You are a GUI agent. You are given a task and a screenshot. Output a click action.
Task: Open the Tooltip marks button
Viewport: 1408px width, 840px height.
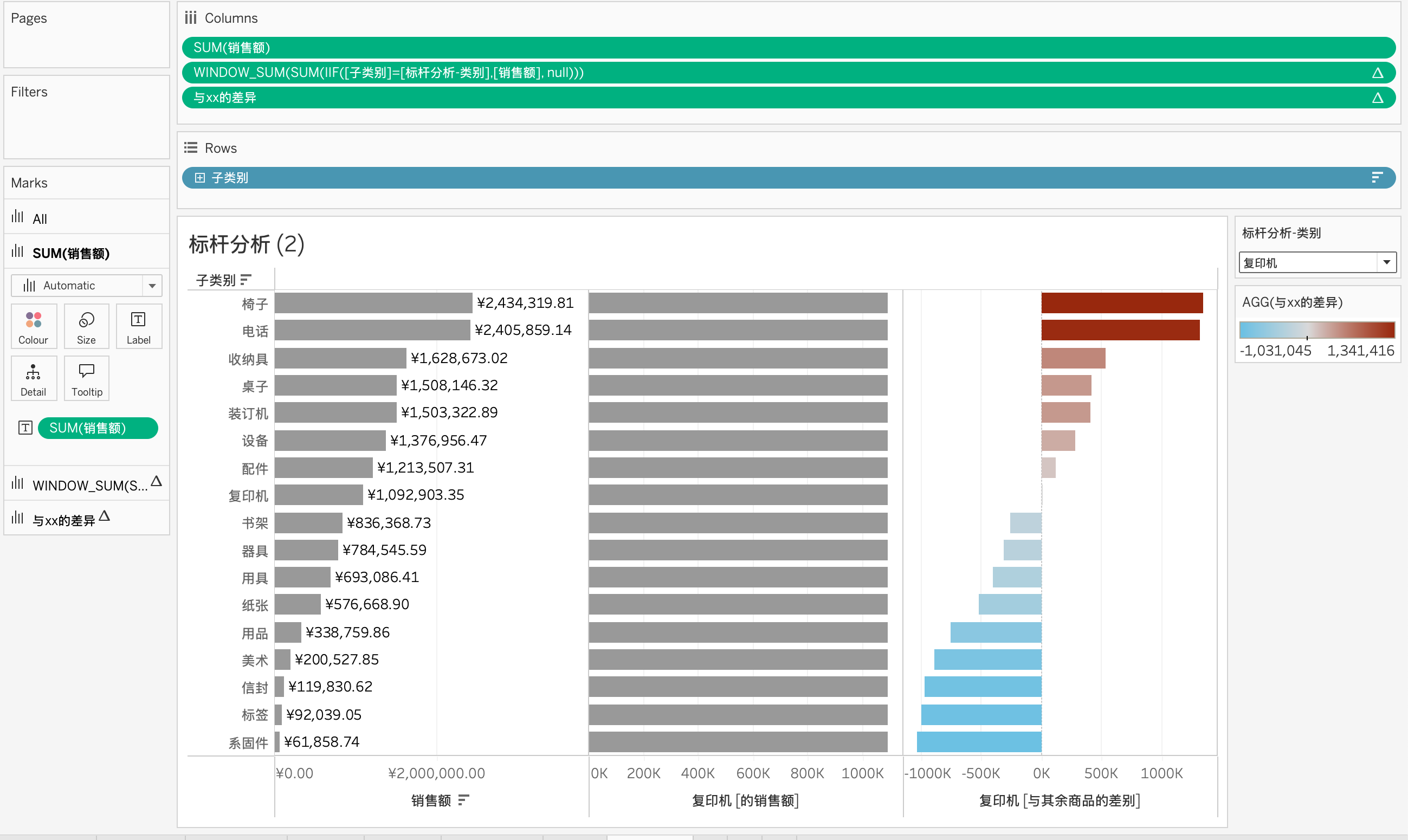pos(86,379)
